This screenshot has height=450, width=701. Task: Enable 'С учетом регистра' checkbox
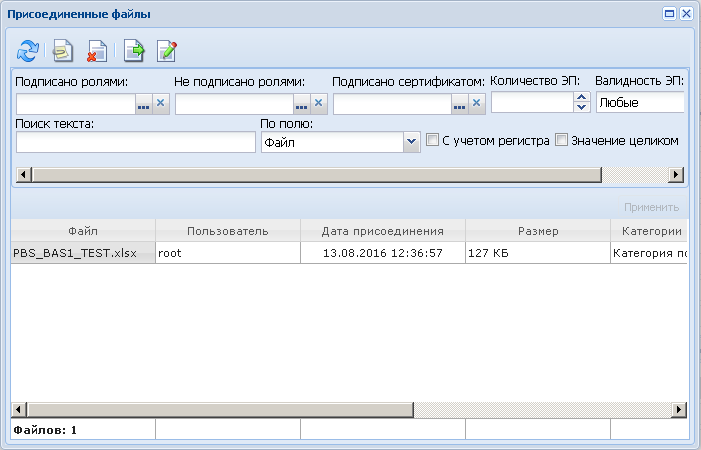[432, 140]
